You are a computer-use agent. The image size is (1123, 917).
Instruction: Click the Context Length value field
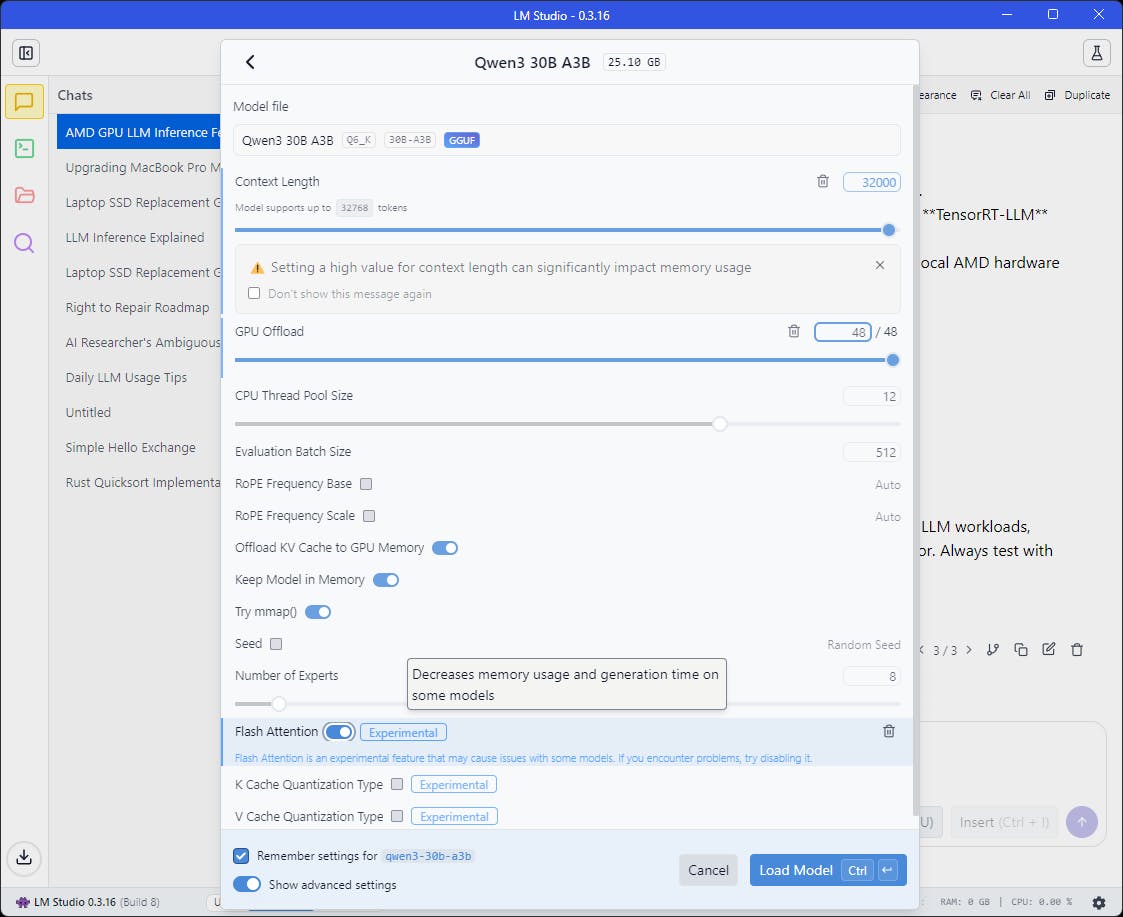point(872,182)
